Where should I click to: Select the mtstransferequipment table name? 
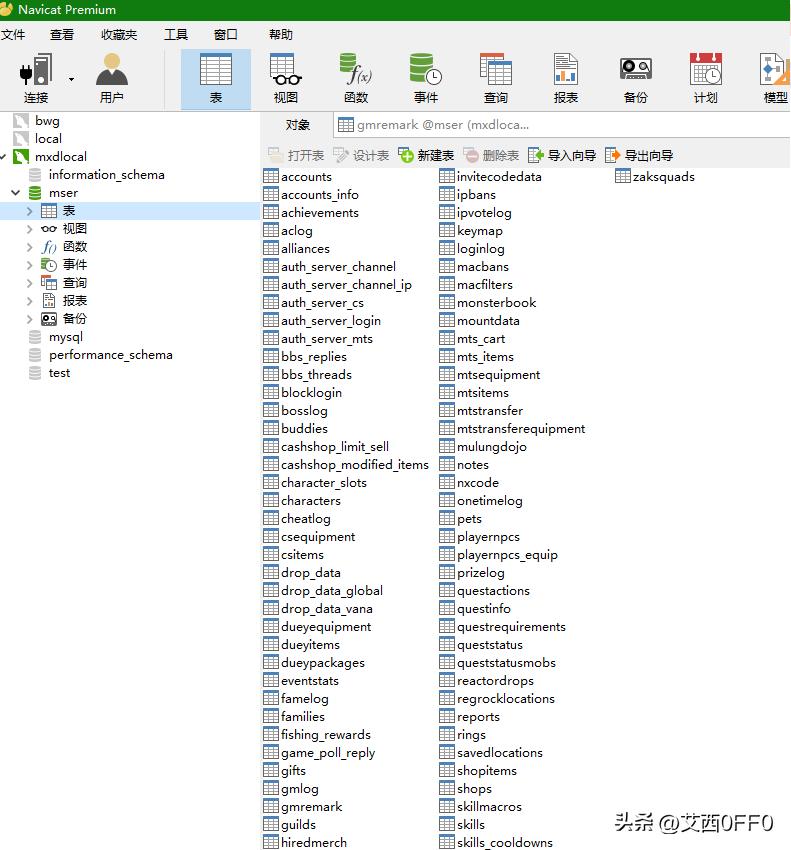point(521,429)
